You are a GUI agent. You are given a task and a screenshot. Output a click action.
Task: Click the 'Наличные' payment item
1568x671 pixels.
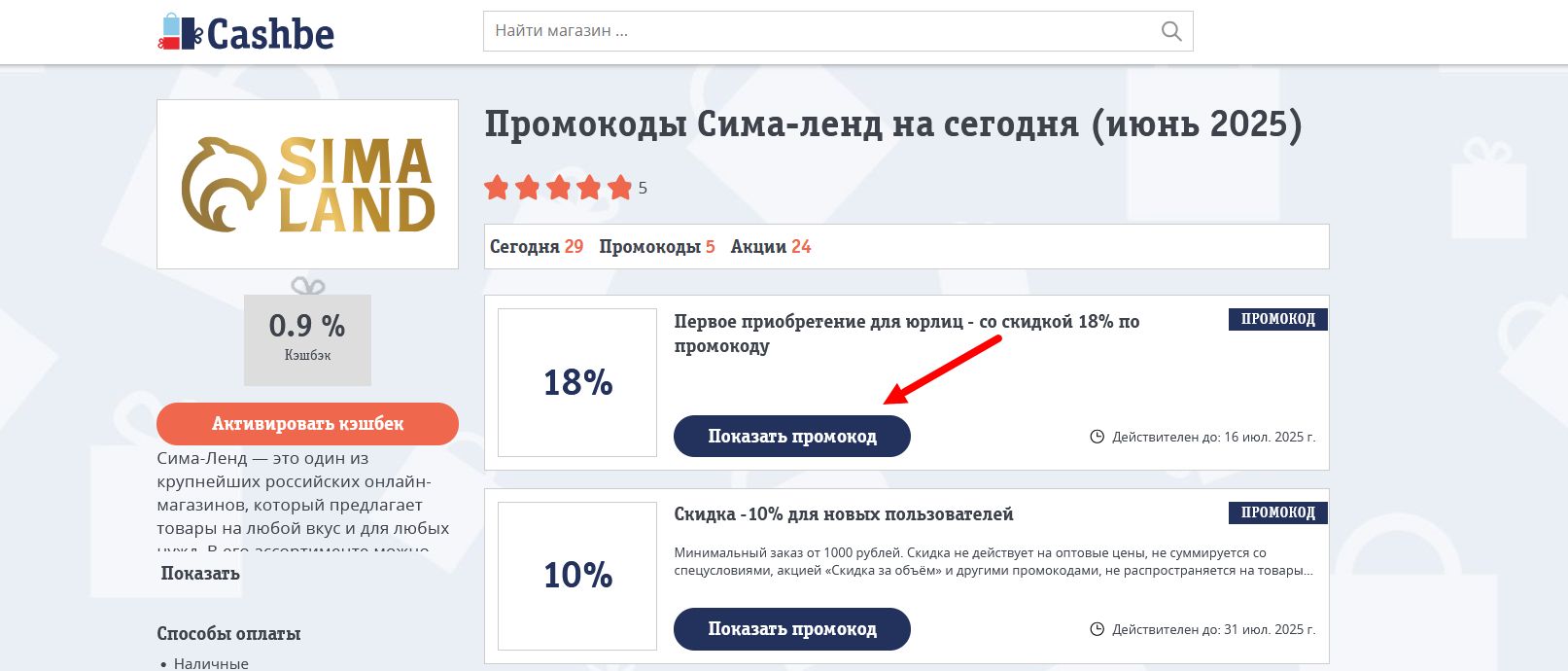point(211,663)
